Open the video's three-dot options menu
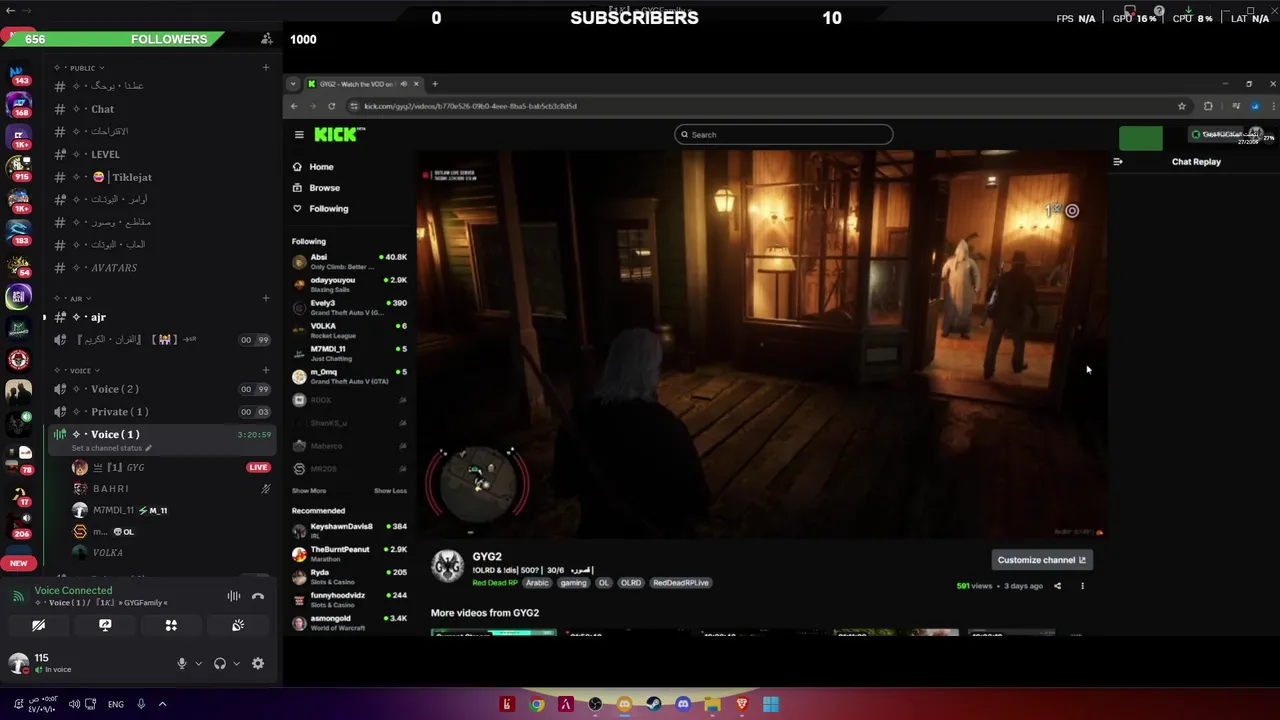 pyautogui.click(x=1082, y=586)
